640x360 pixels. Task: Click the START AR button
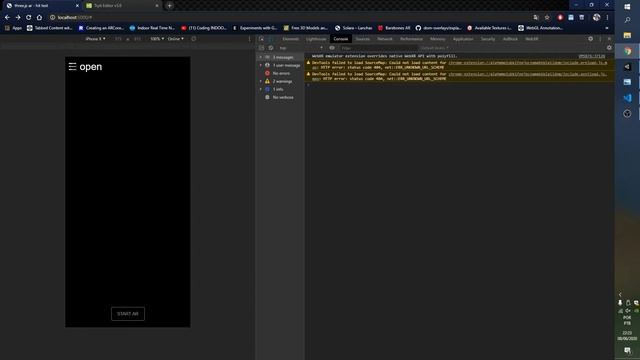128,313
